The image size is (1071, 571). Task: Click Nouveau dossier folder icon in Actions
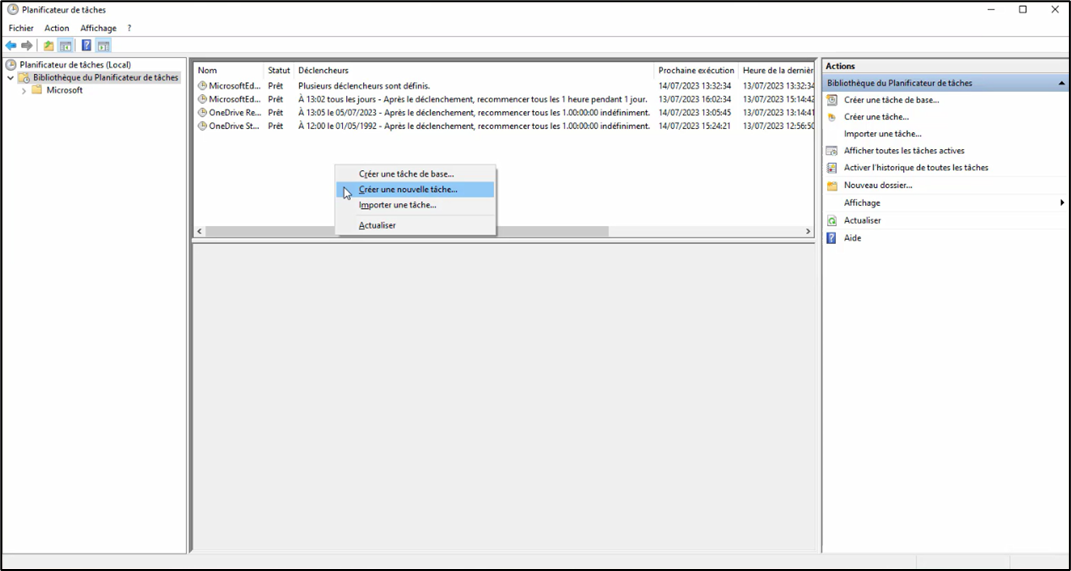tap(832, 186)
